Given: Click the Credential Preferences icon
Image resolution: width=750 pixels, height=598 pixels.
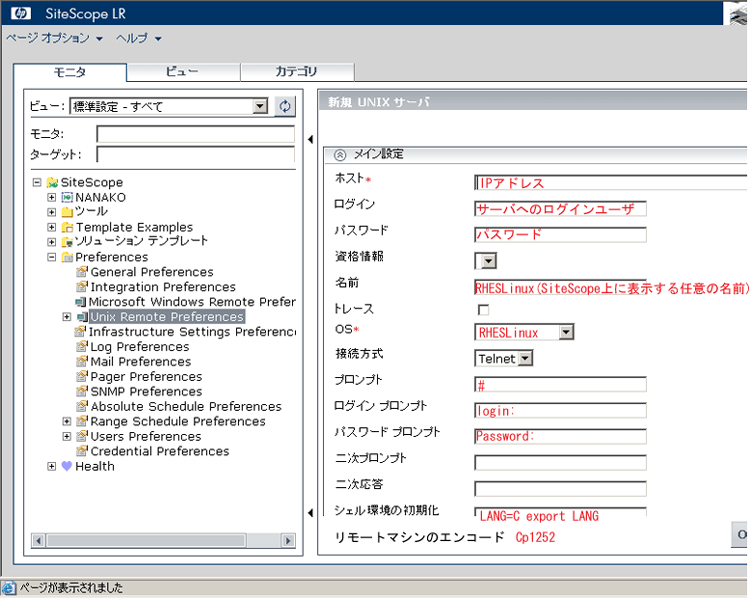Looking at the screenshot, I should click(x=82, y=451).
